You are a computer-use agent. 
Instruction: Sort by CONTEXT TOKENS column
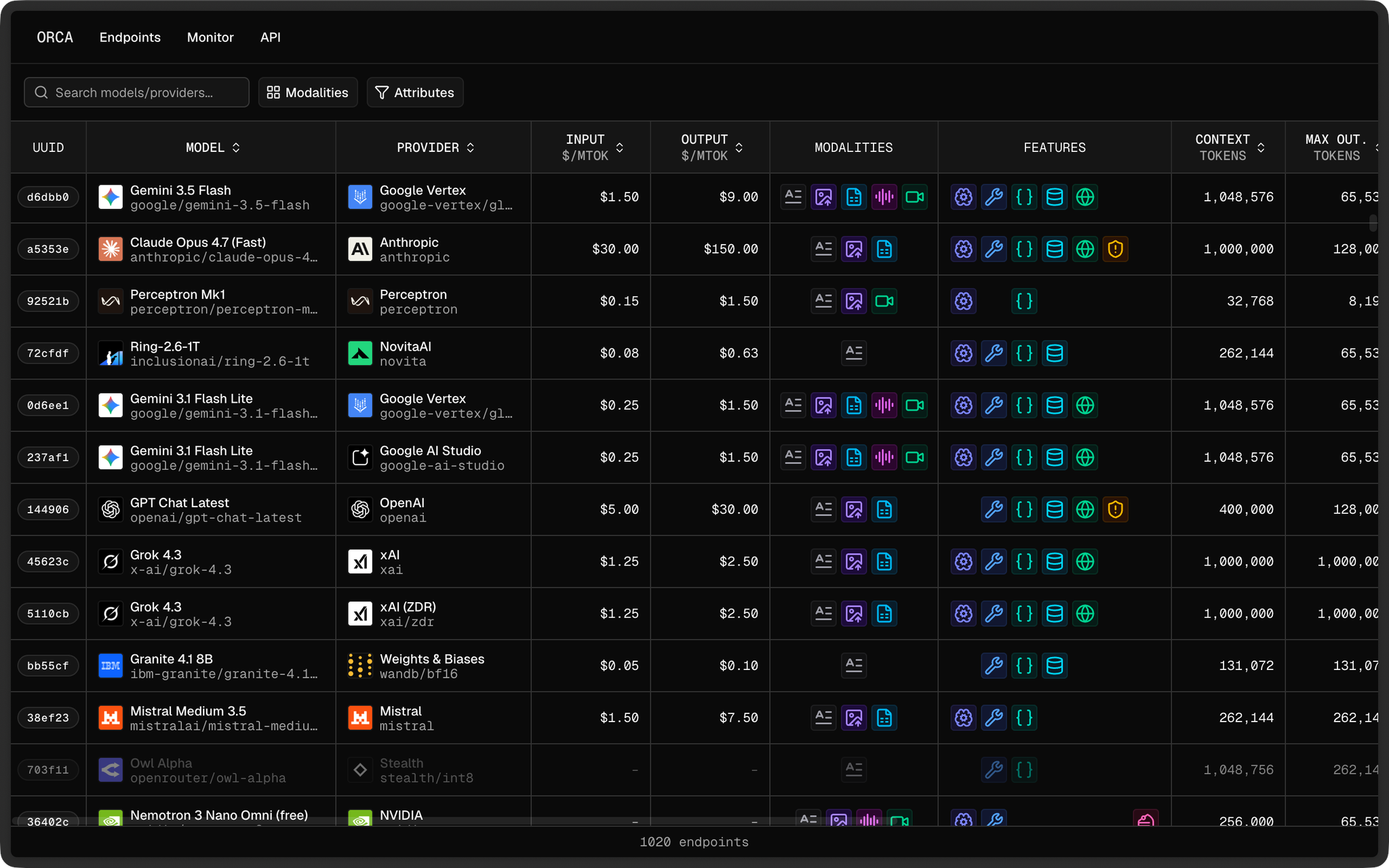(x=1229, y=147)
